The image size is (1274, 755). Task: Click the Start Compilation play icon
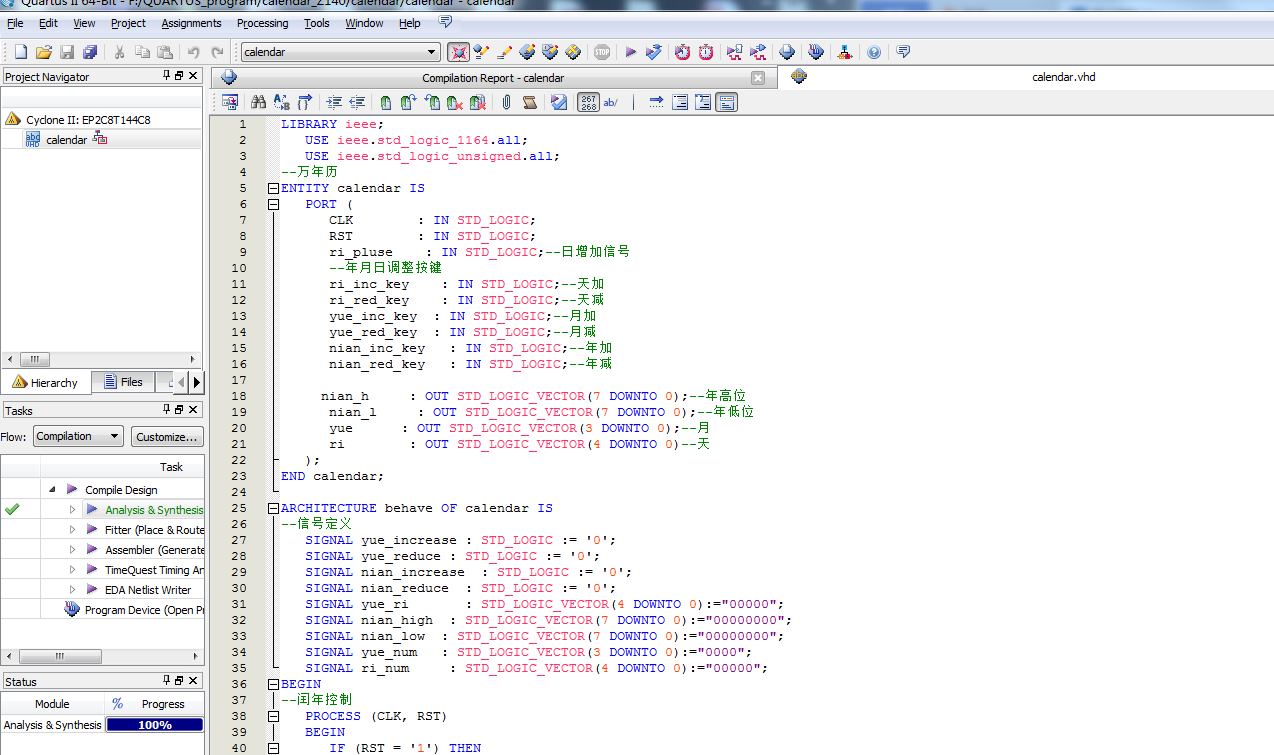630,52
